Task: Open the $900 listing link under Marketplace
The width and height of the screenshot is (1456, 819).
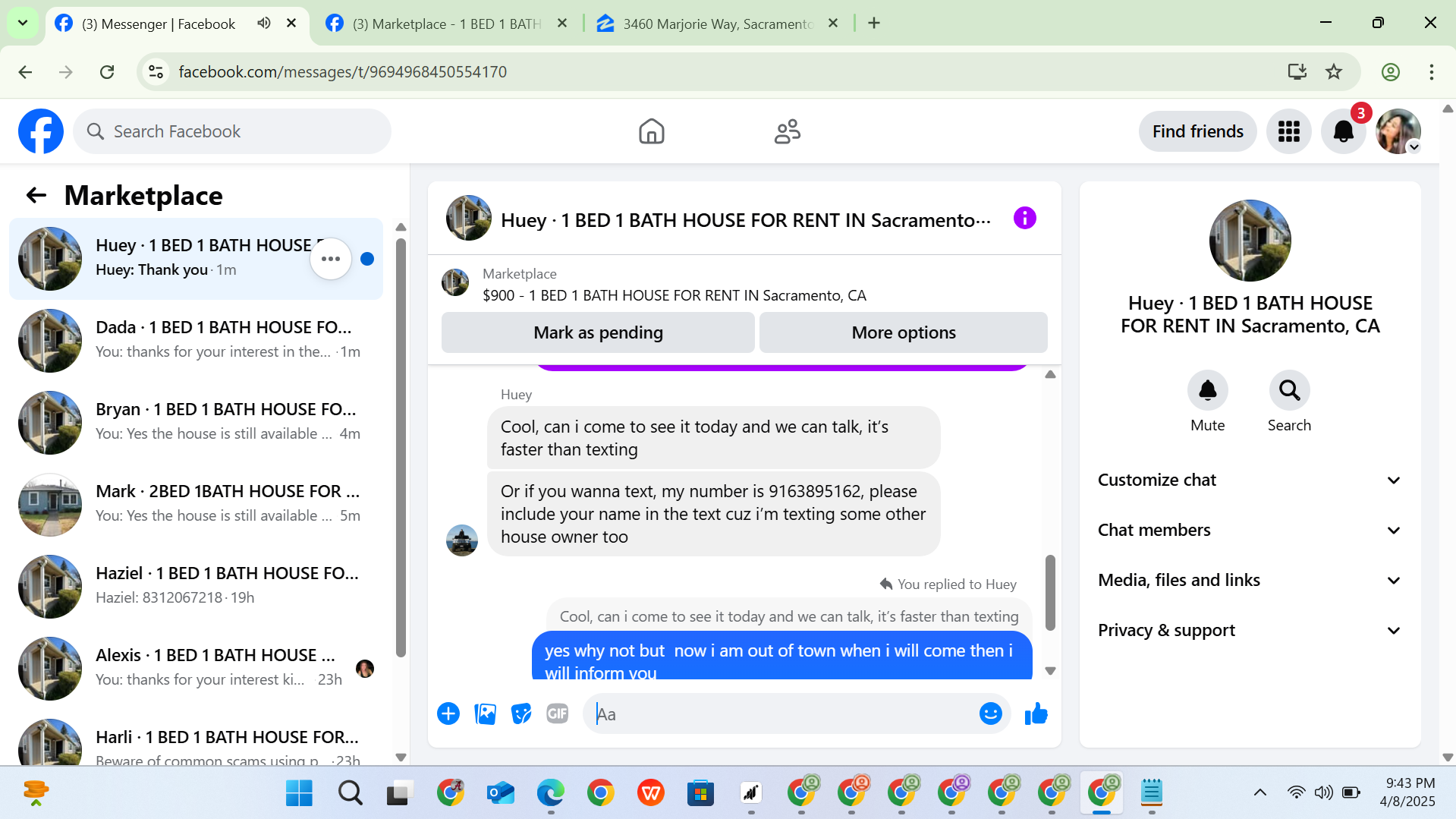Action: click(x=675, y=295)
